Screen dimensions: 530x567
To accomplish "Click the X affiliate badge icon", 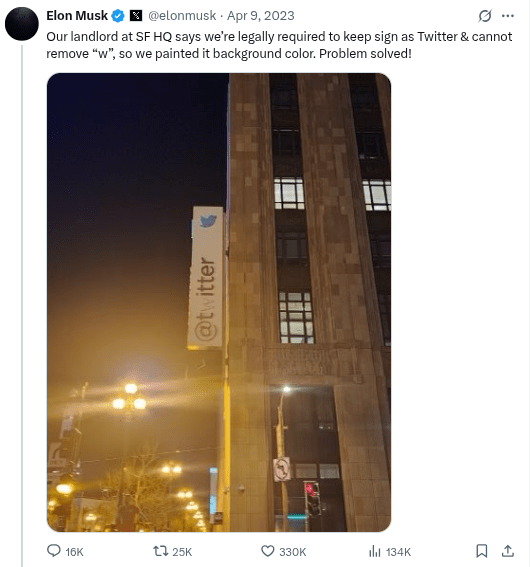I will [136, 16].
